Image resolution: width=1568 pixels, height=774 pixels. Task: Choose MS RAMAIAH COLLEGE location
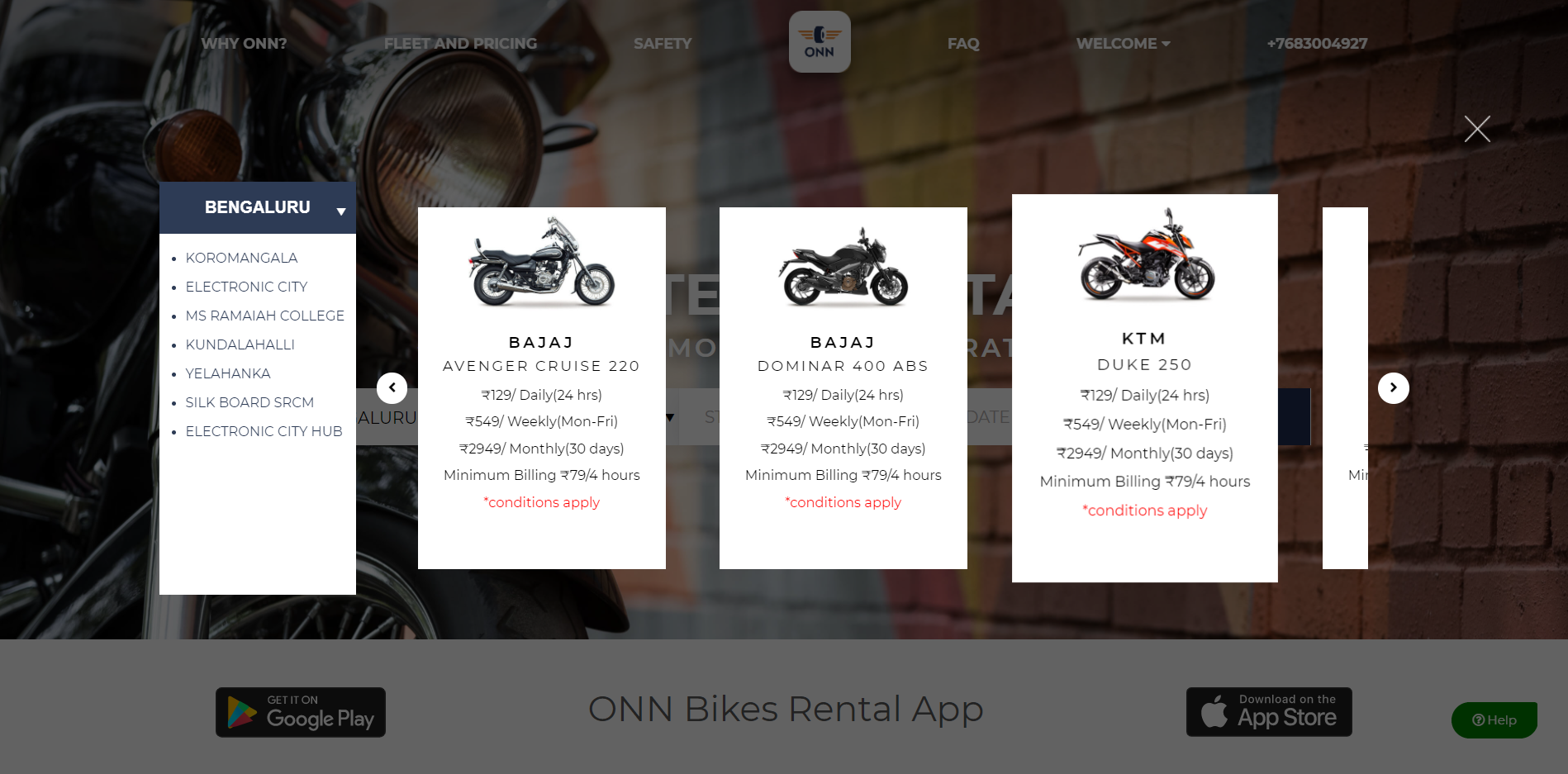click(x=264, y=316)
